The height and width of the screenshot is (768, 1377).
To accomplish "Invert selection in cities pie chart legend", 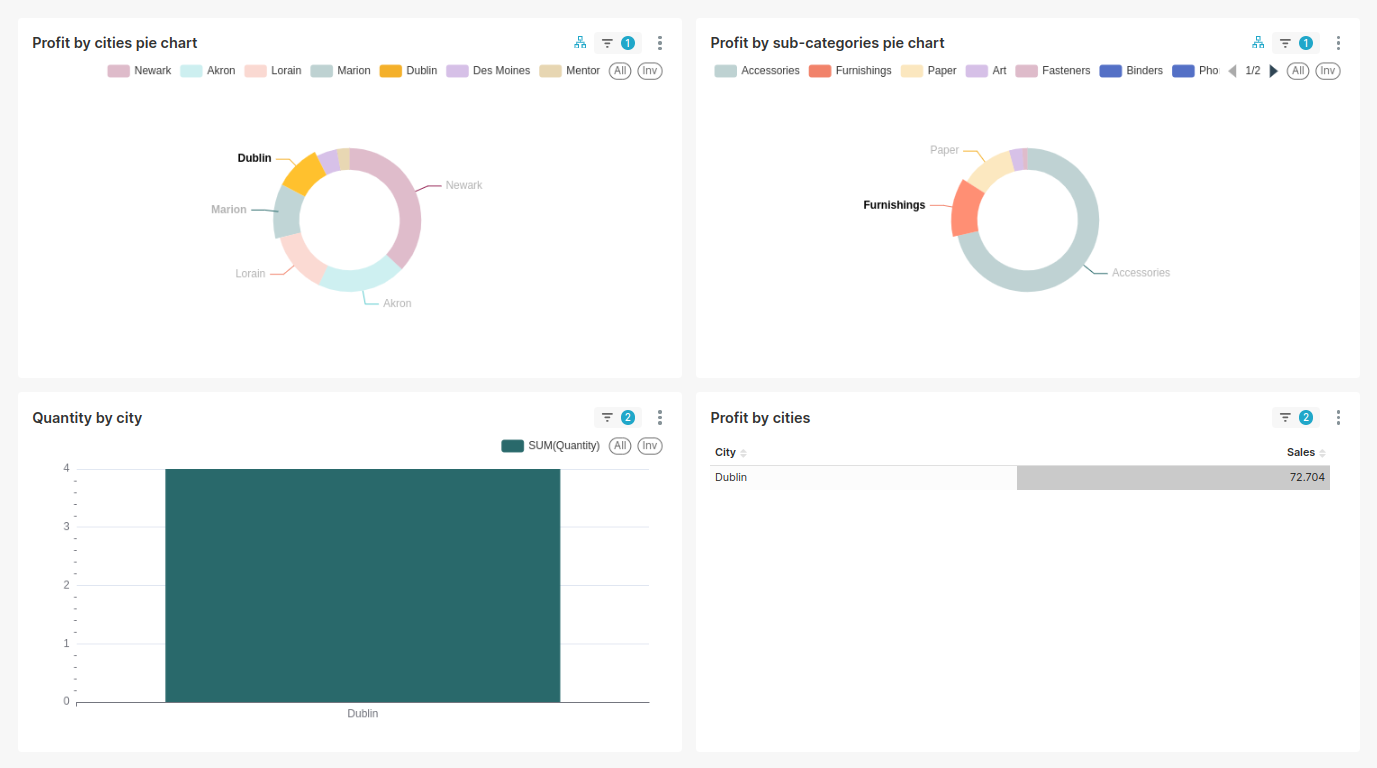I will coord(650,71).
